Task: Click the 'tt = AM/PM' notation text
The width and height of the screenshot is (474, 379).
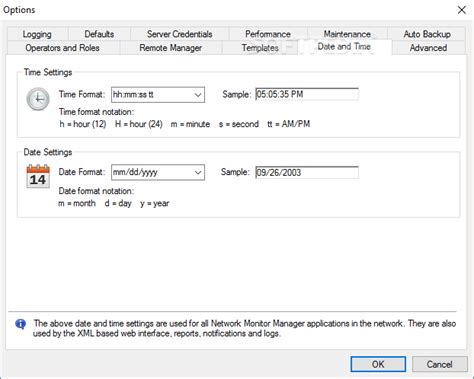Action: pos(289,124)
